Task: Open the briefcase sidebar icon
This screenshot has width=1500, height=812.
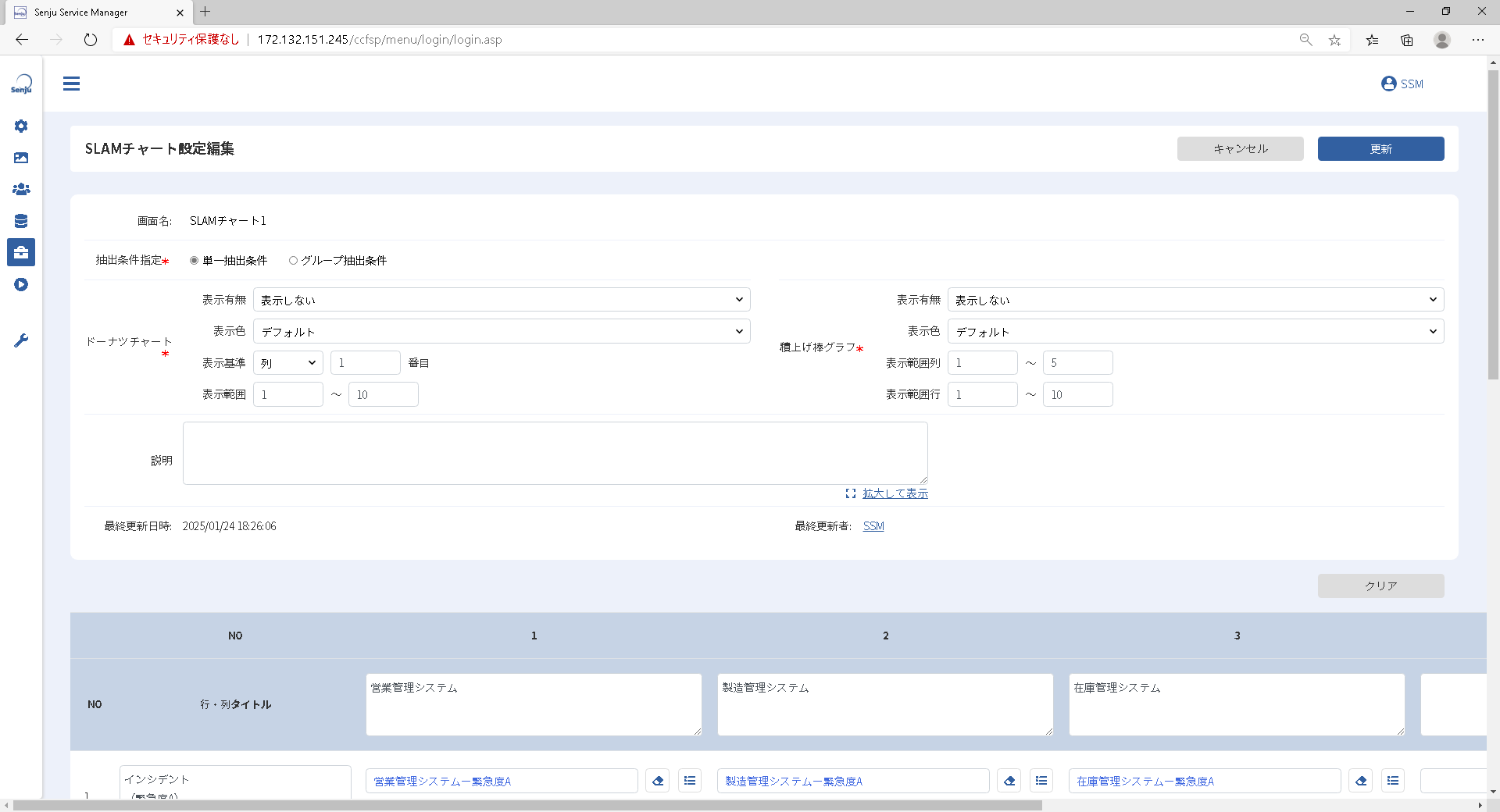Action: pos(21,252)
